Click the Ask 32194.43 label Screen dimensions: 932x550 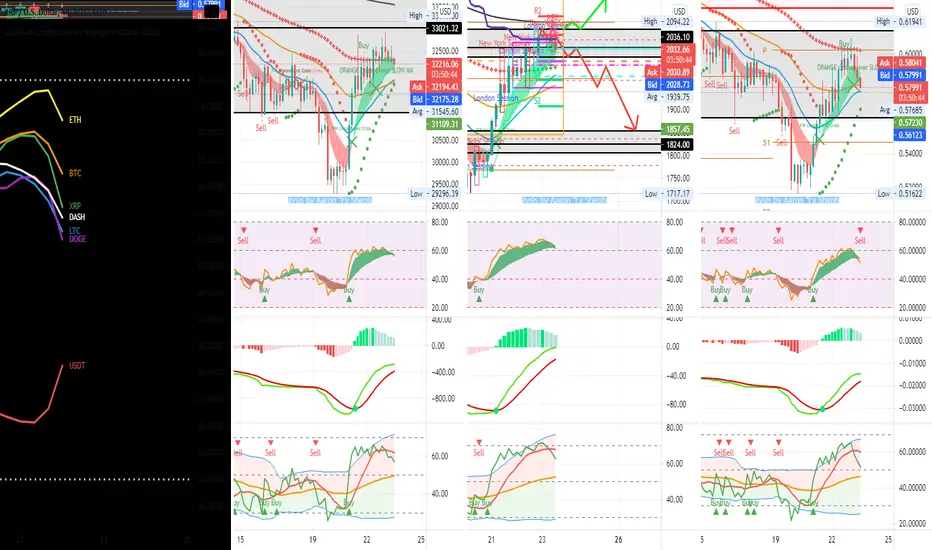point(436,87)
